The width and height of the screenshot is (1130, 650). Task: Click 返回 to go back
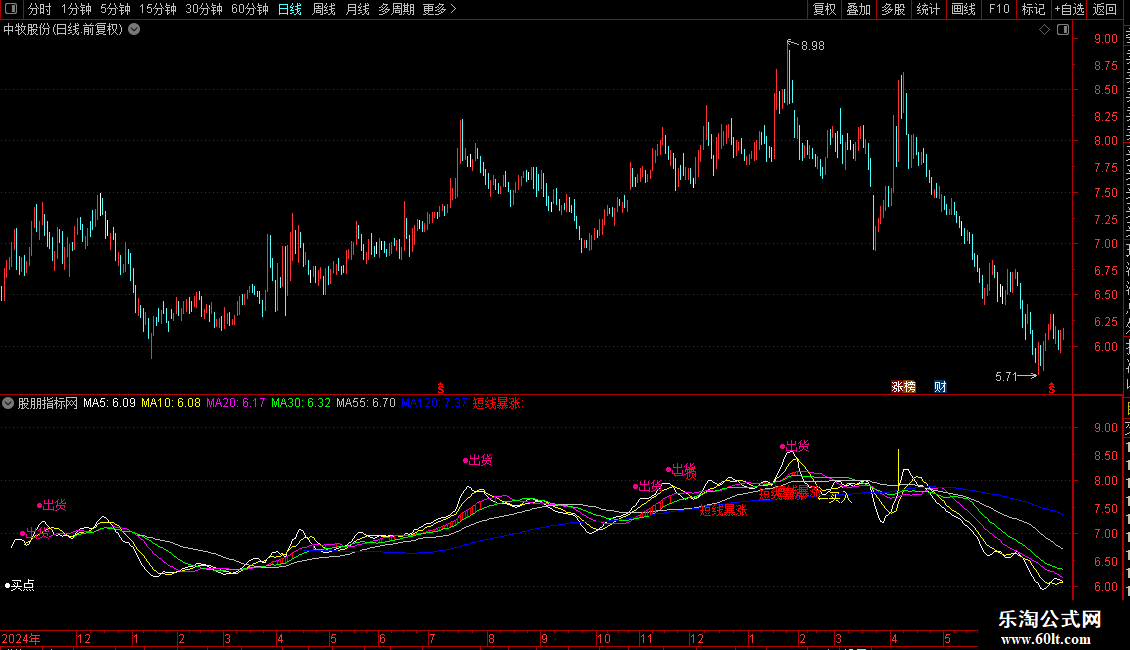(1104, 9)
